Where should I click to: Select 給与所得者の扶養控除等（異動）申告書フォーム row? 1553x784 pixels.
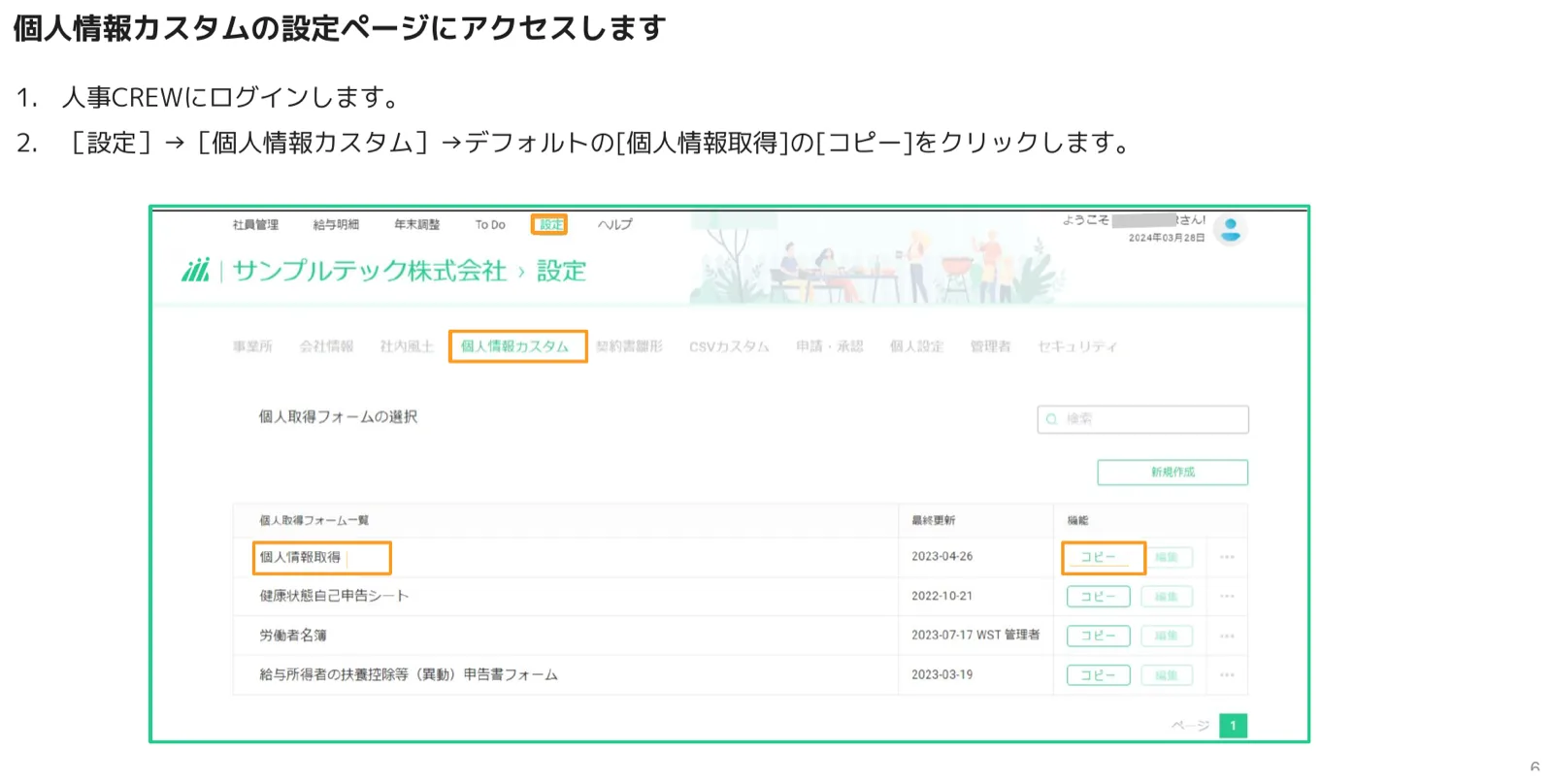click(409, 674)
